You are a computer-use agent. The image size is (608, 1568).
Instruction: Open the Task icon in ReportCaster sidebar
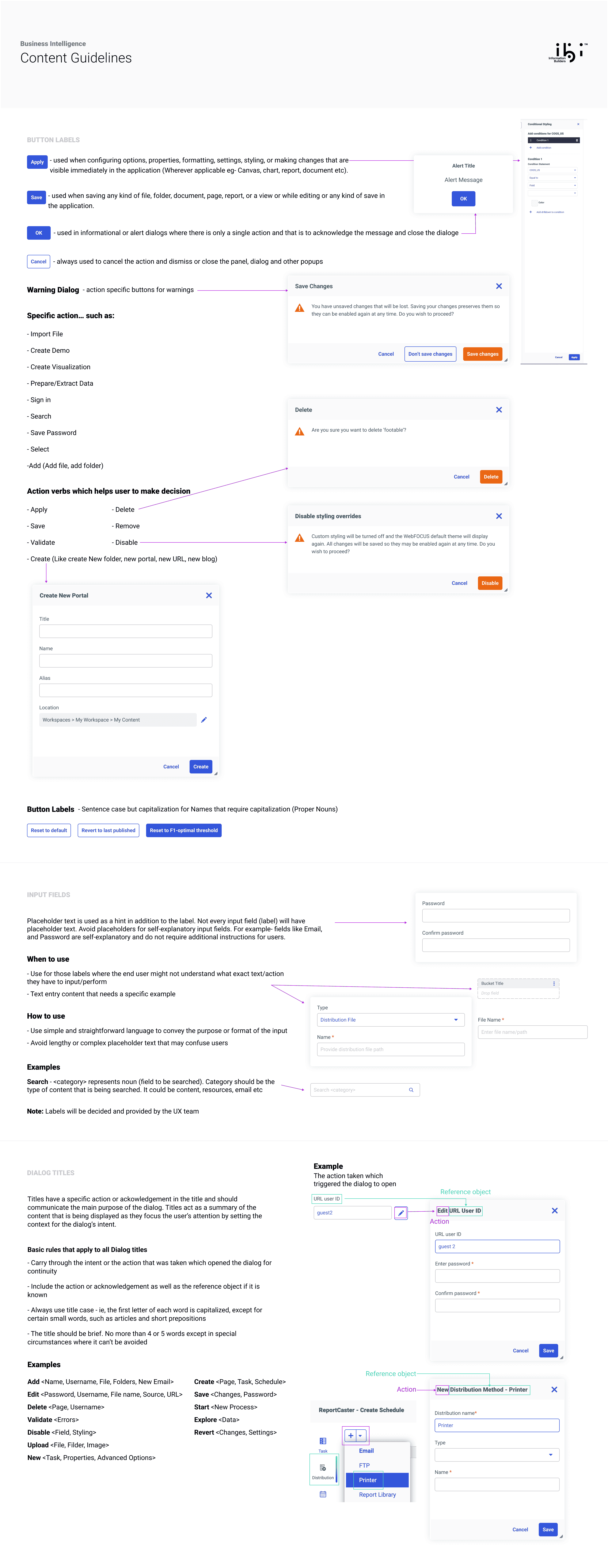pyautogui.click(x=323, y=1441)
